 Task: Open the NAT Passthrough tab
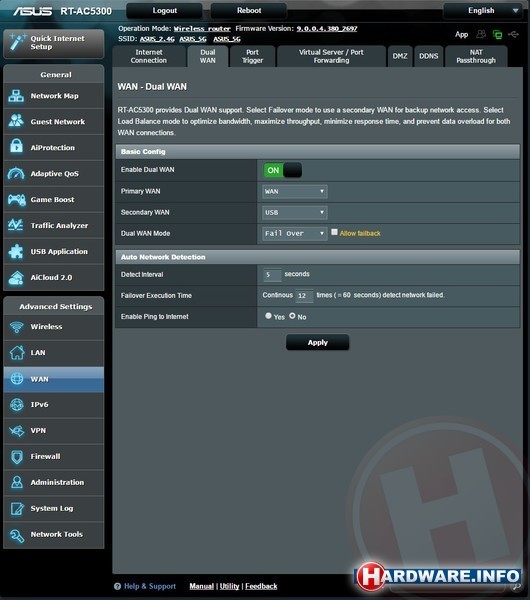coord(476,56)
